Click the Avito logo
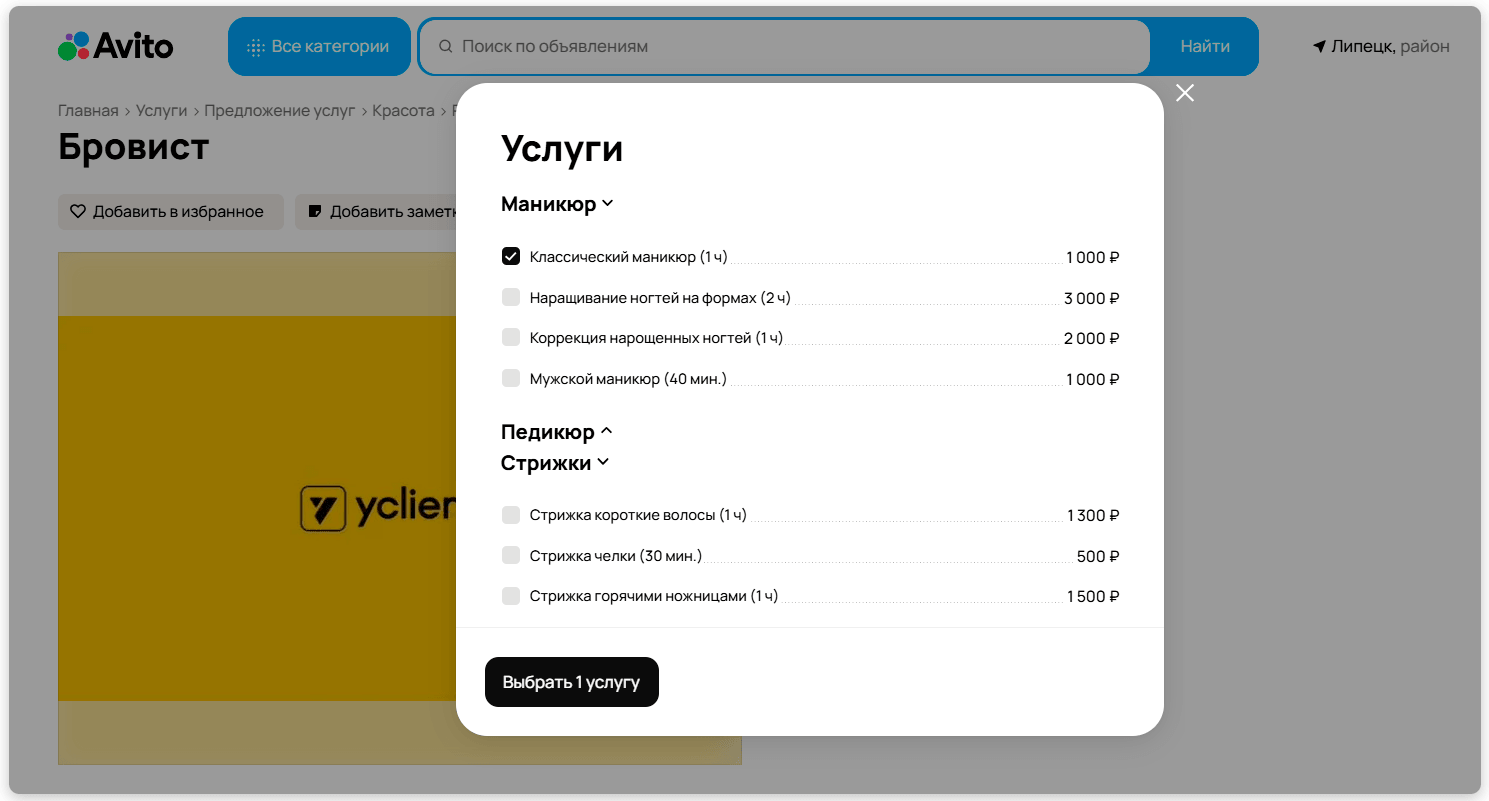 (114, 45)
